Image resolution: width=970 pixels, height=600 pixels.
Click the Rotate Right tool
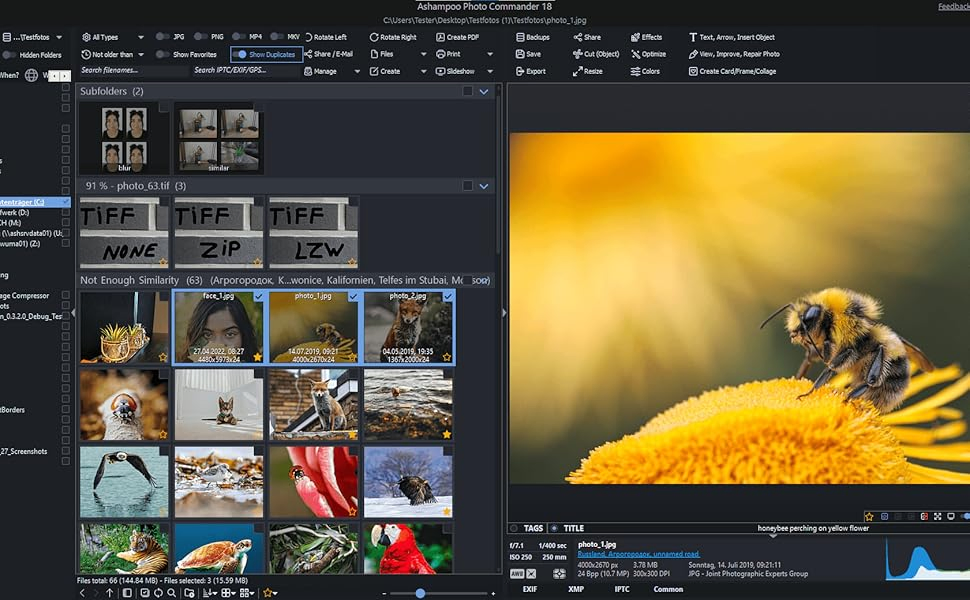[x=398, y=37]
